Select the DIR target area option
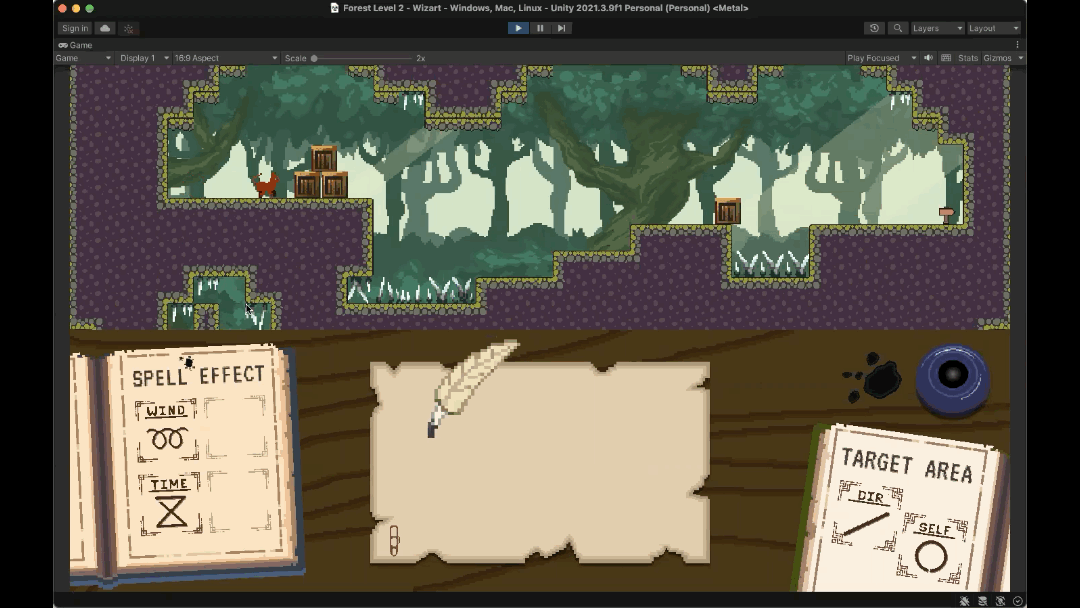Viewport: 1080px width, 608px height. (x=867, y=516)
